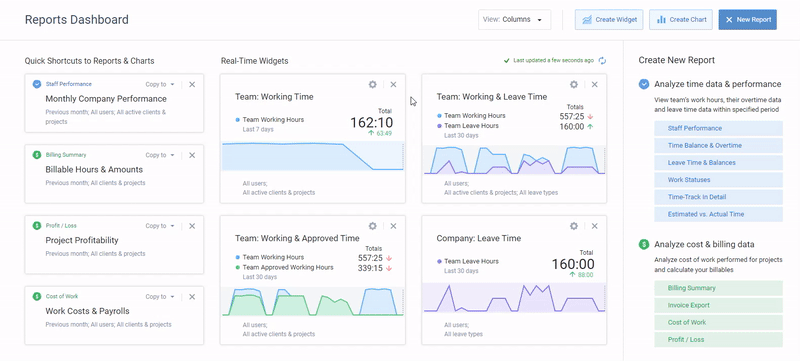
Task: Open settings gear on Company: Leave Time widget
Action: (x=574, y=226)
